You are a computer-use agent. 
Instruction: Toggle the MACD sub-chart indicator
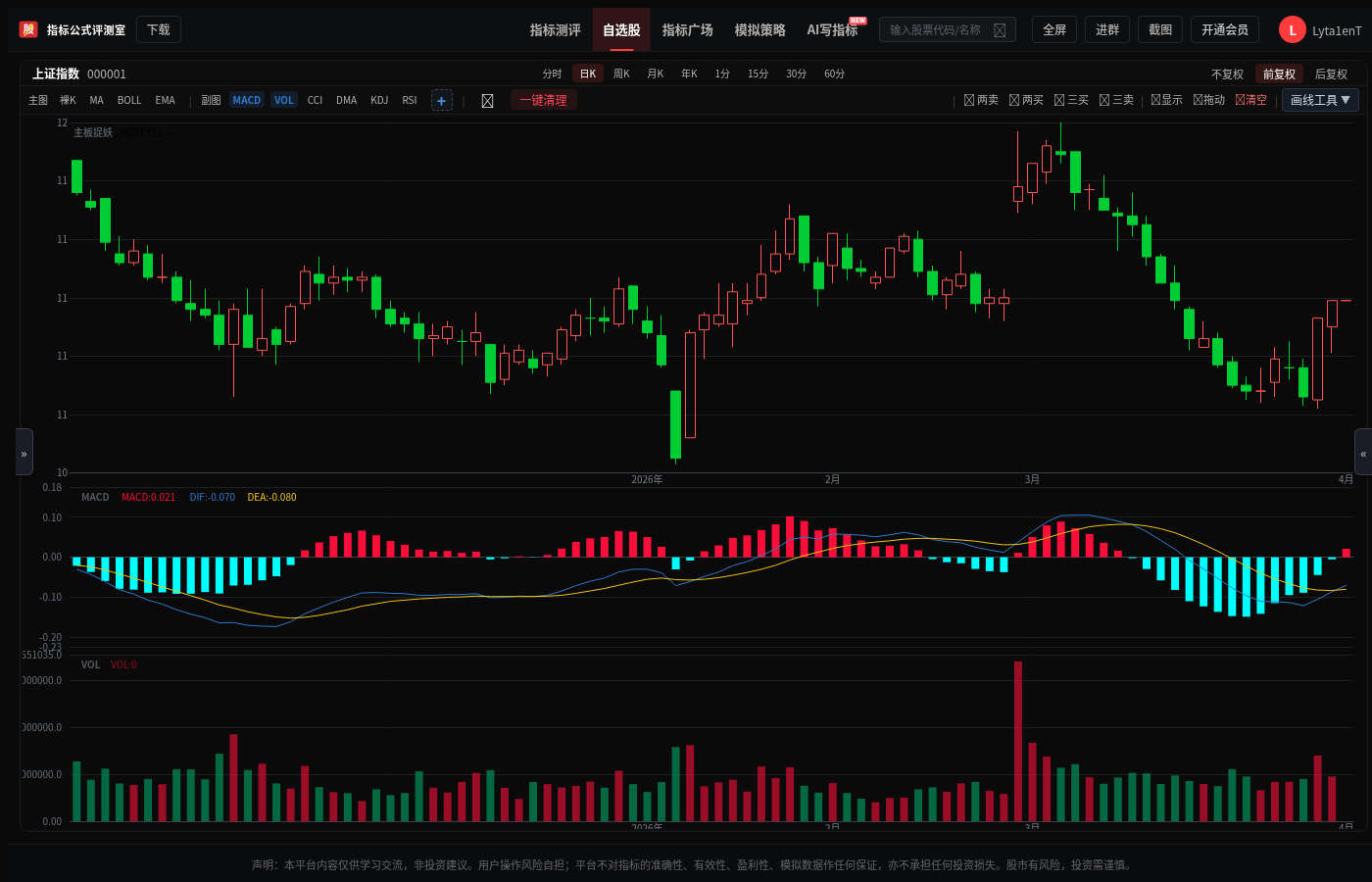click(x=247, y=100)
